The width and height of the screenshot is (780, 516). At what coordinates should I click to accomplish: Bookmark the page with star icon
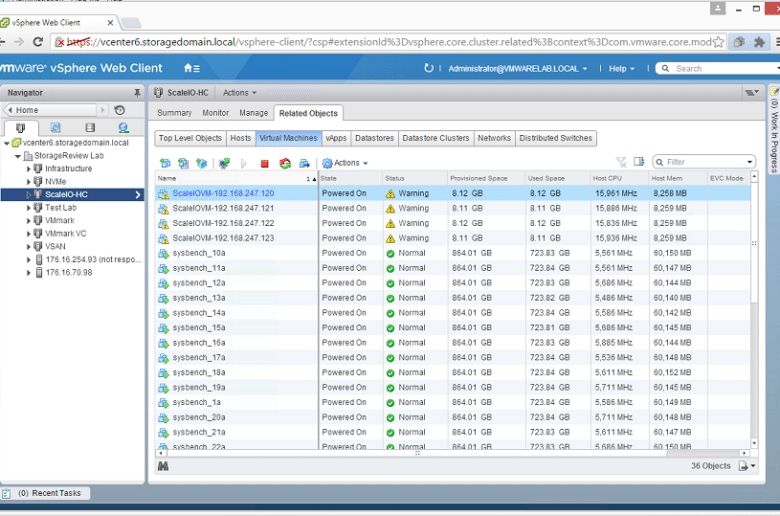click(718, 42)
